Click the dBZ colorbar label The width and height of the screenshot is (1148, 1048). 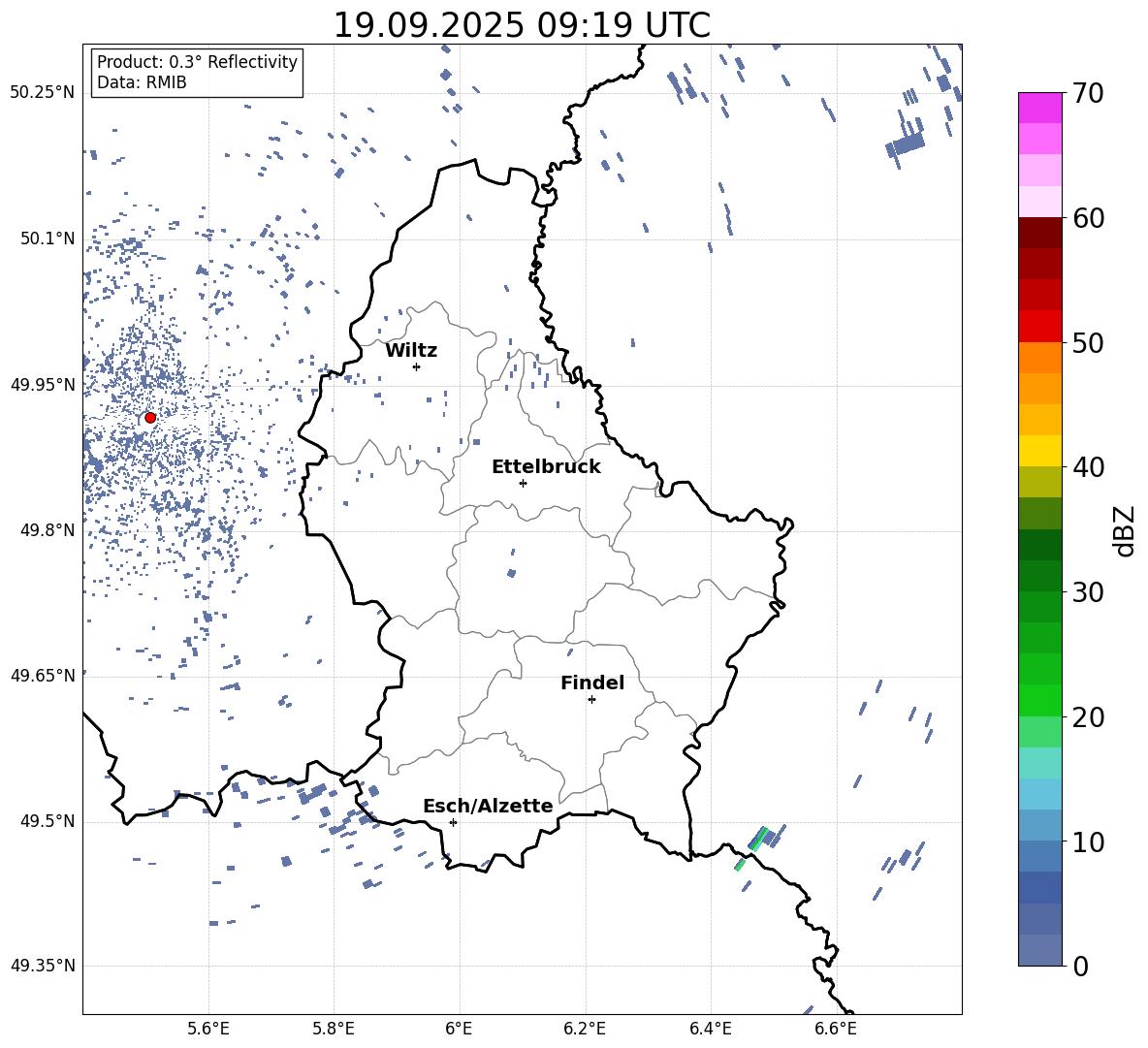click(1126, 530)
